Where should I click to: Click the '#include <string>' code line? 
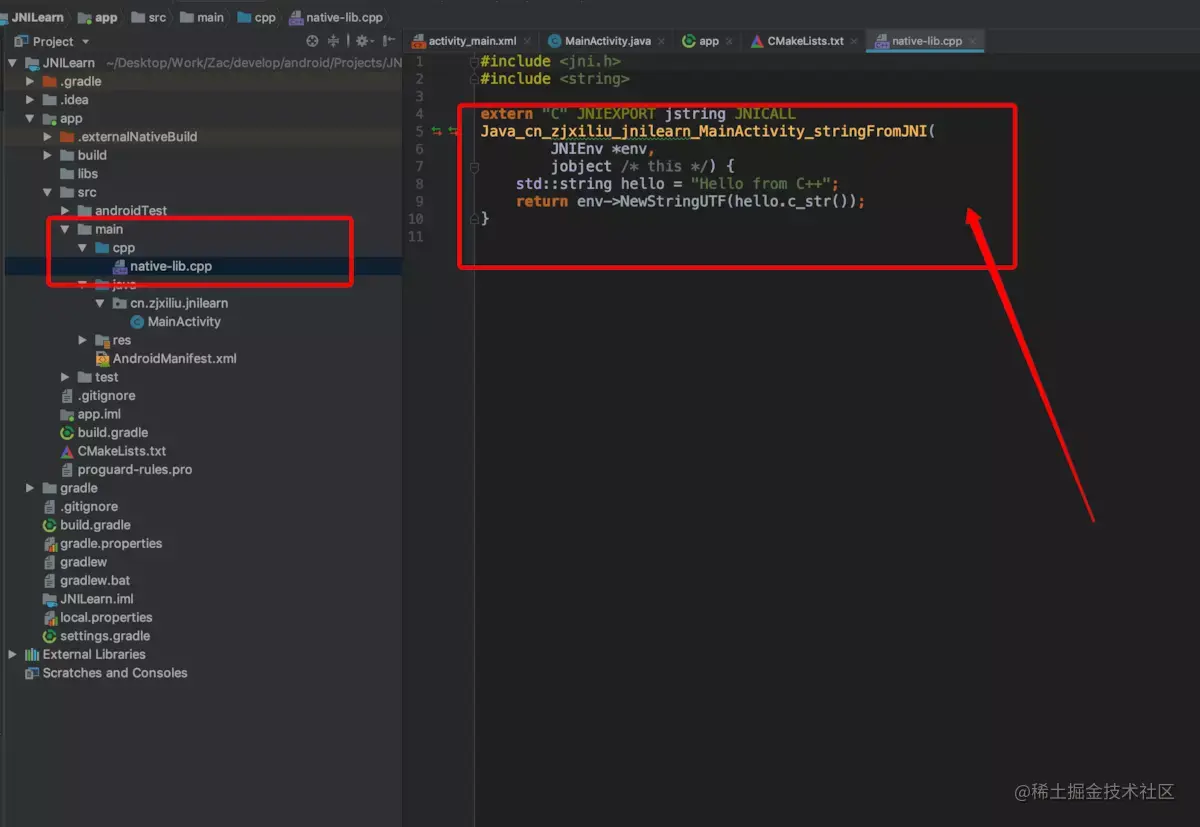[x=555, y=79]
